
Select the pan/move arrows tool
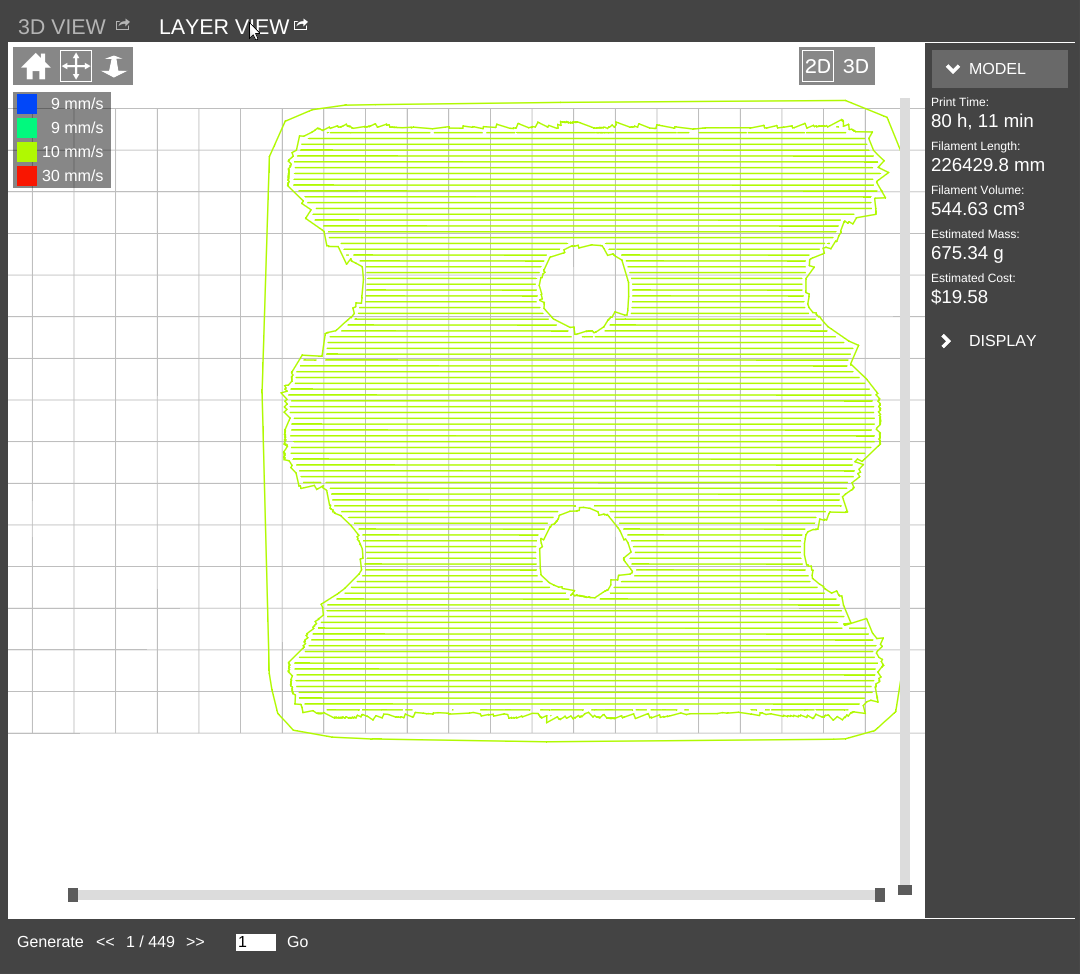click(x=76, y=66)
